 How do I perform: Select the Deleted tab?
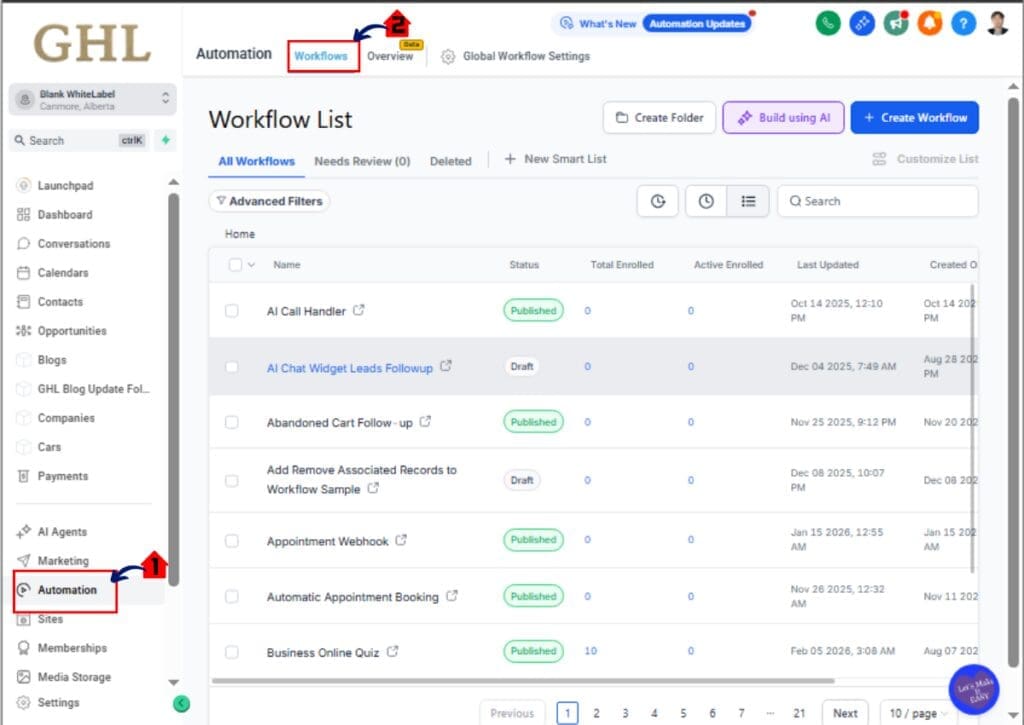click(451, 161)
